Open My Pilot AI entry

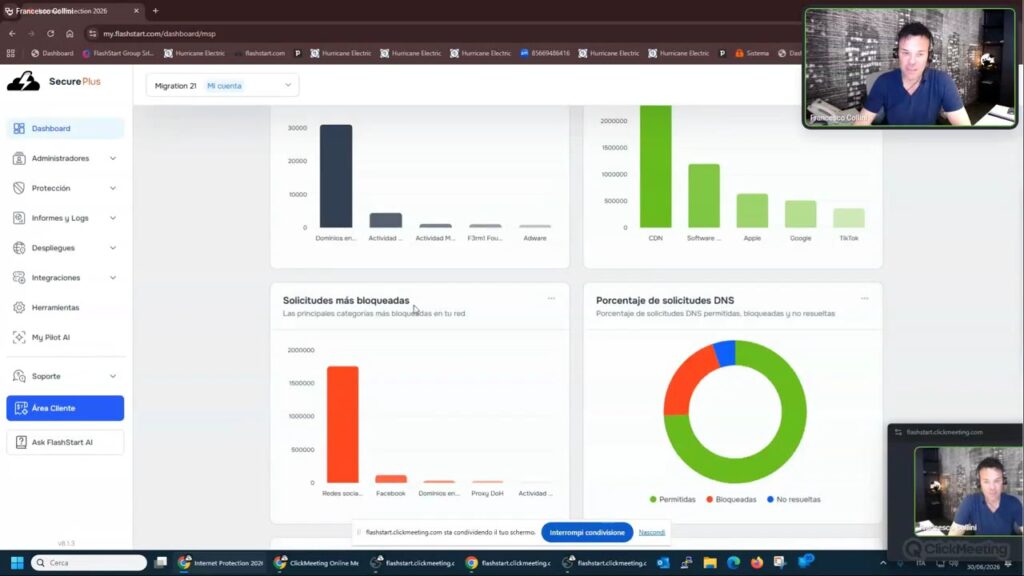coord(65,337)
